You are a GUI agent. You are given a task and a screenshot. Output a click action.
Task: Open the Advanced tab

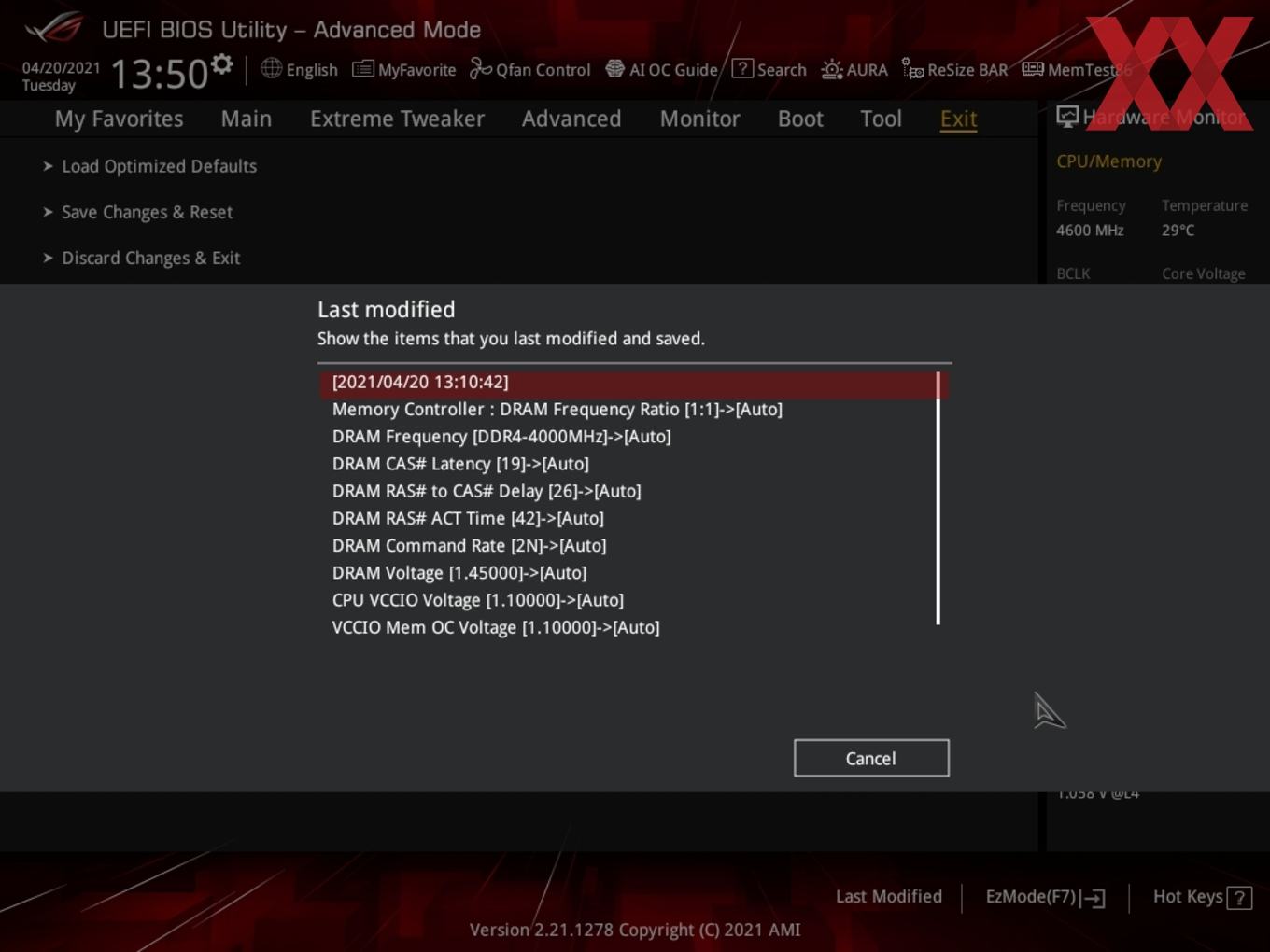tap(571, 119)
